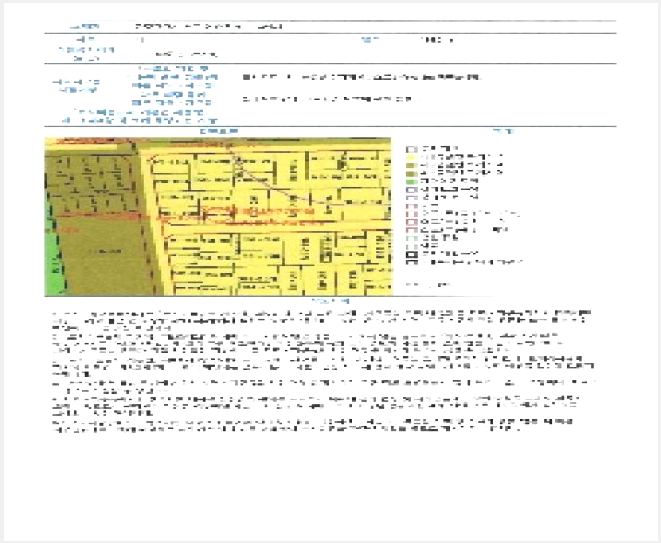
Task: Click the large olive parcel on the map
Action: pos(103,255)
